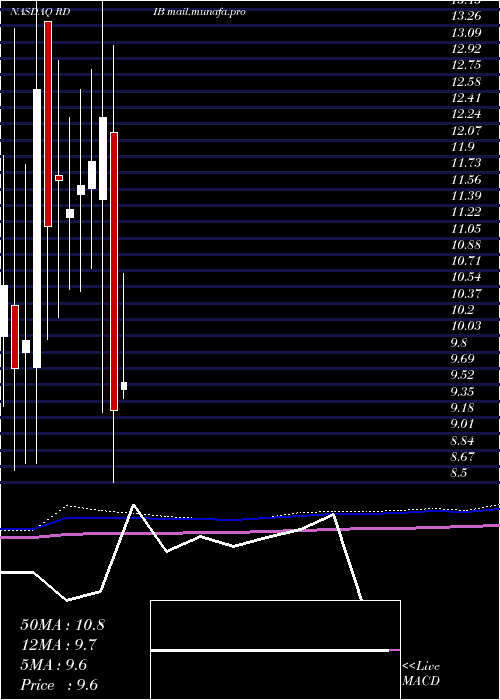
Task: Click the 10.54 price axis label
Action: (466, 277)
